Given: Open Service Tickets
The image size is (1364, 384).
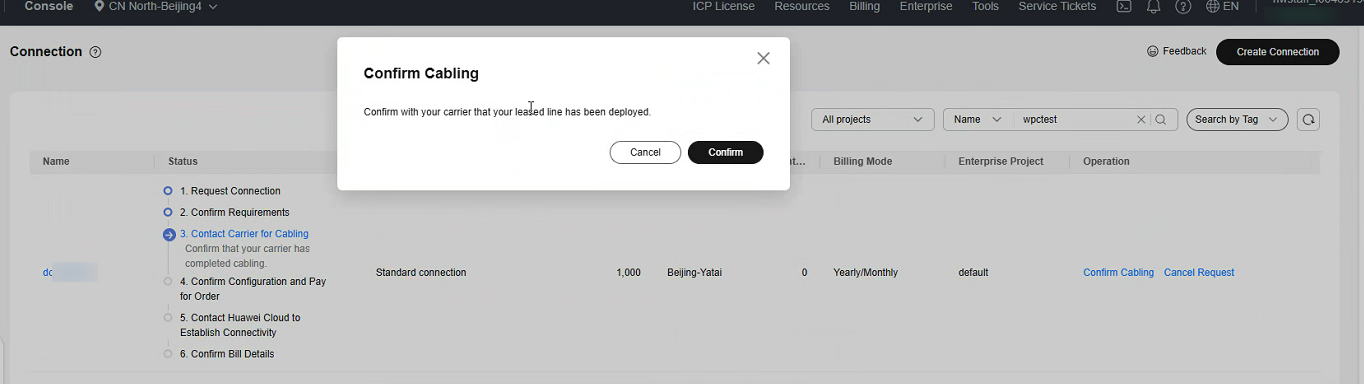Looking at the screenshot, I should pos(1057,6).
